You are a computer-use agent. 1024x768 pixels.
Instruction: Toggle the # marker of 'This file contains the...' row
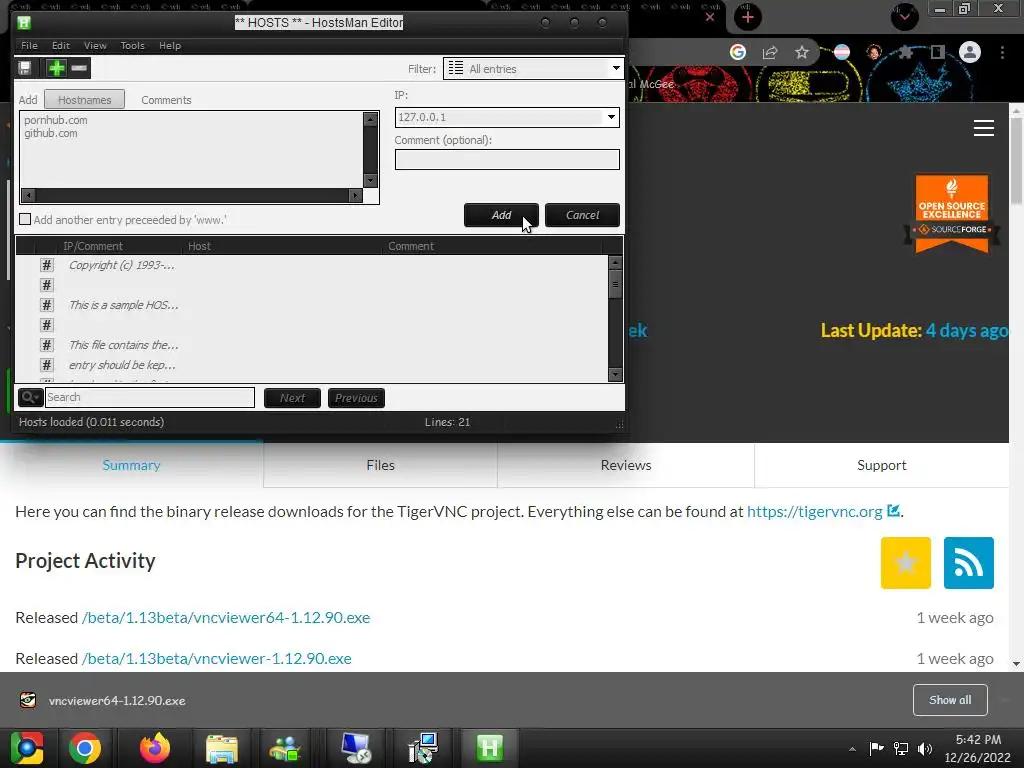[x=46, y=345]
